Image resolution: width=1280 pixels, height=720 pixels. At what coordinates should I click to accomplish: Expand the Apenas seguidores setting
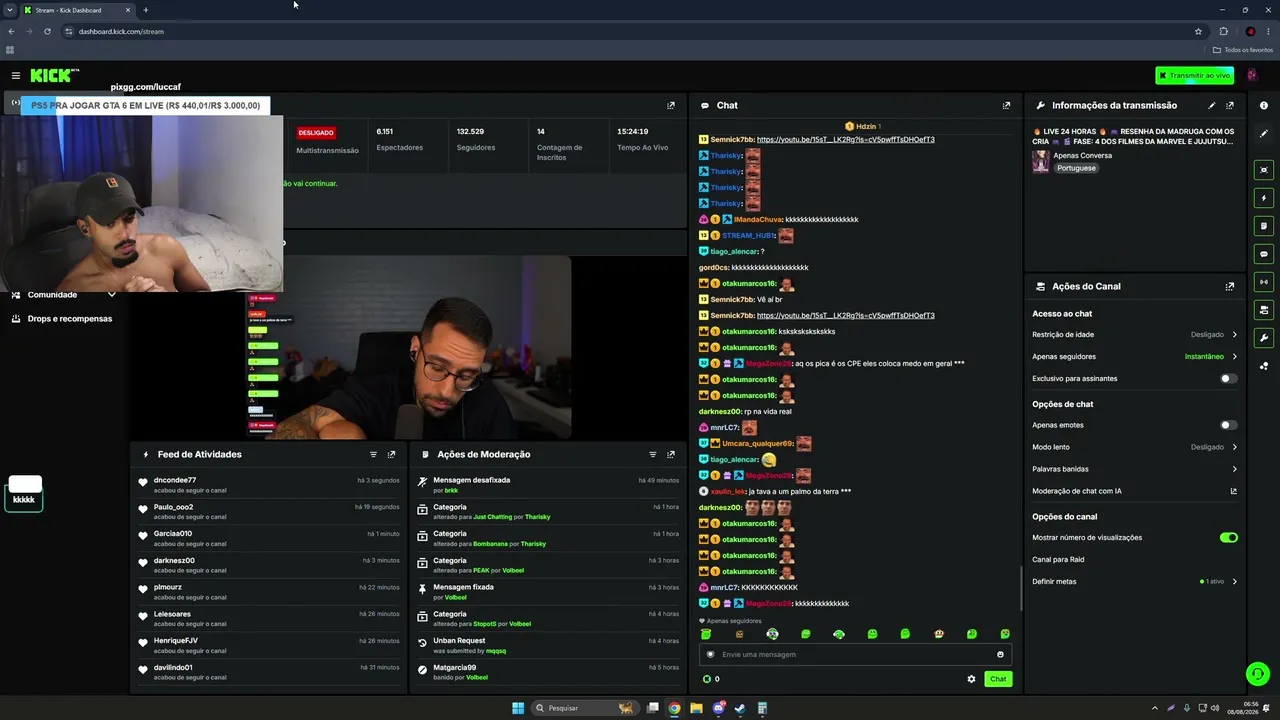click(1134, 357)
